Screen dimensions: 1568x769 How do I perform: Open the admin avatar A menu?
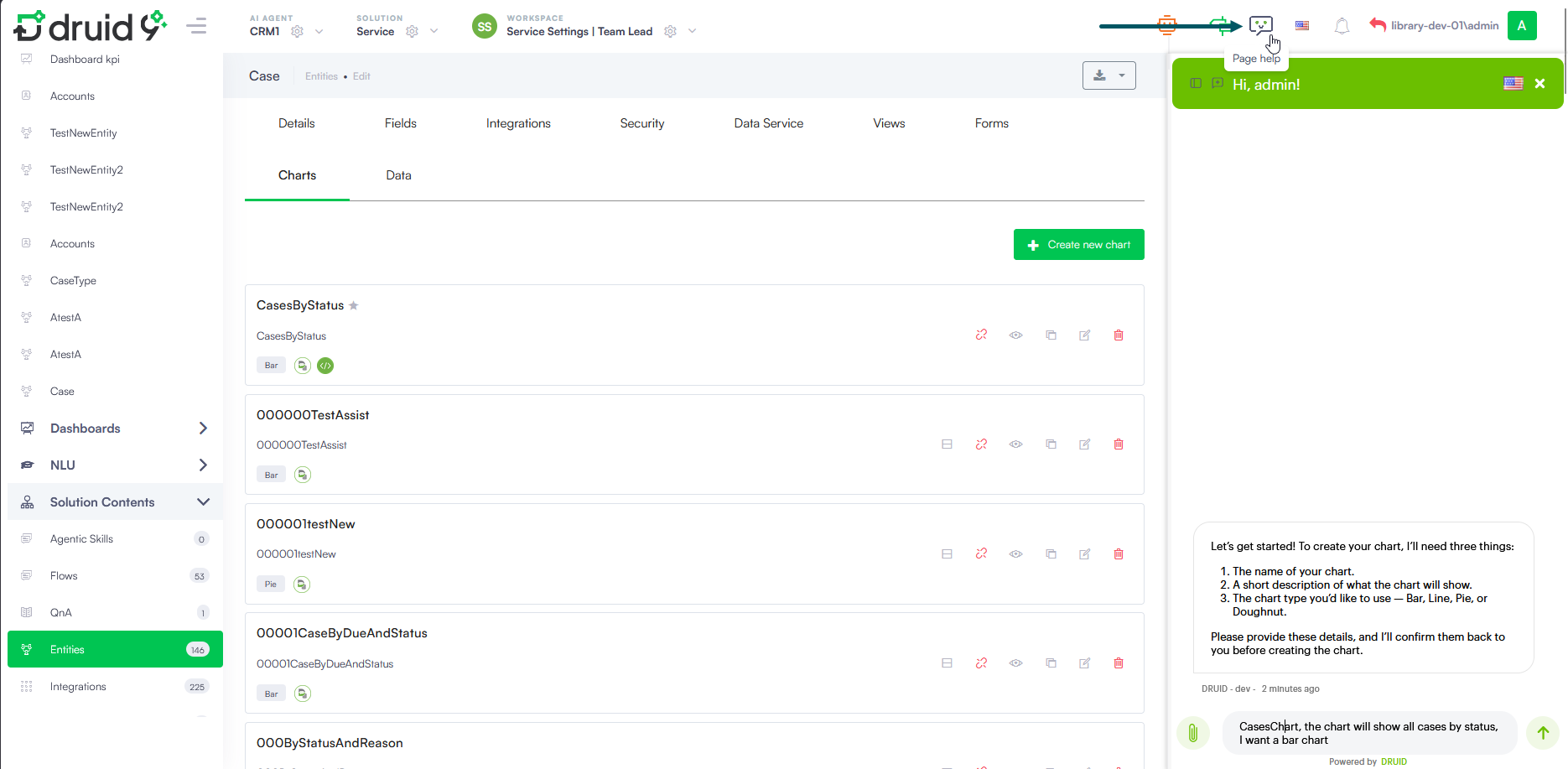click(x=1522, y=25)
